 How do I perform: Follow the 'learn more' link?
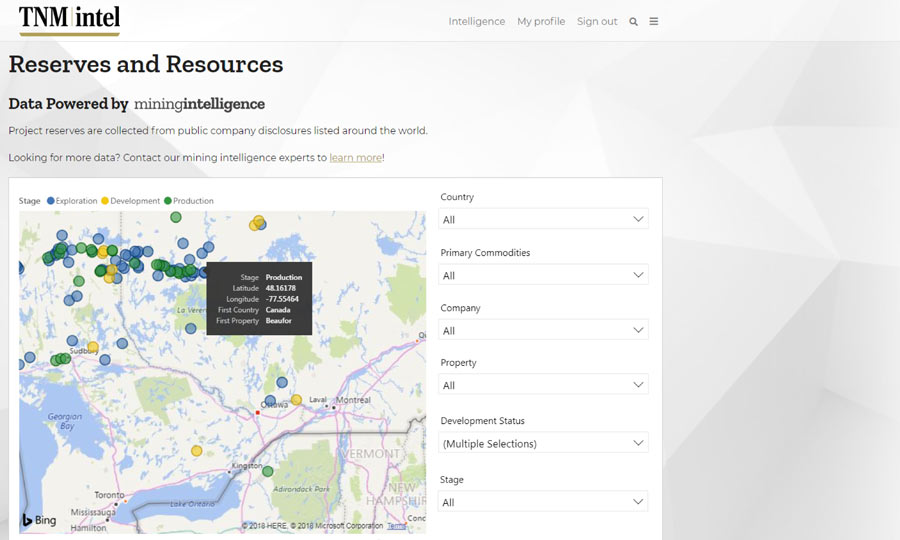[355, 158]
